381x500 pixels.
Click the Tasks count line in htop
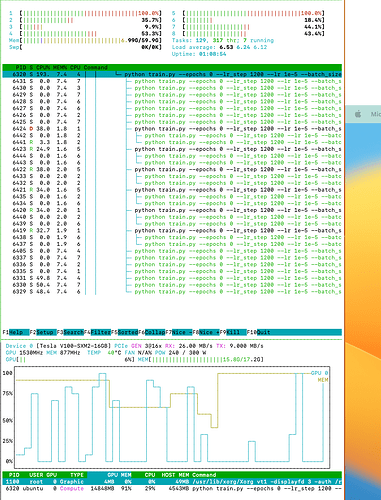(x=223, y=40)
